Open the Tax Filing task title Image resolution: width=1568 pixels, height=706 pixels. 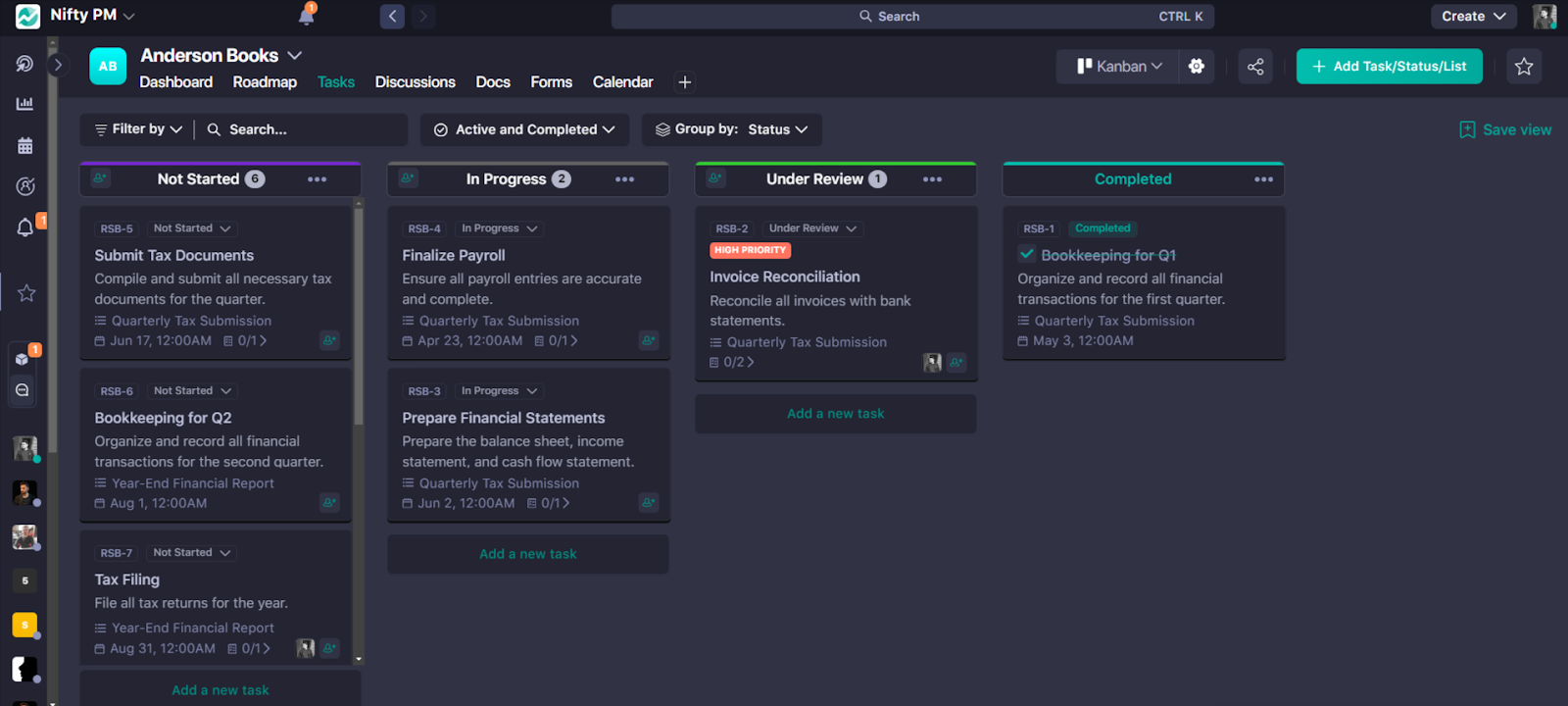[127, 580]
